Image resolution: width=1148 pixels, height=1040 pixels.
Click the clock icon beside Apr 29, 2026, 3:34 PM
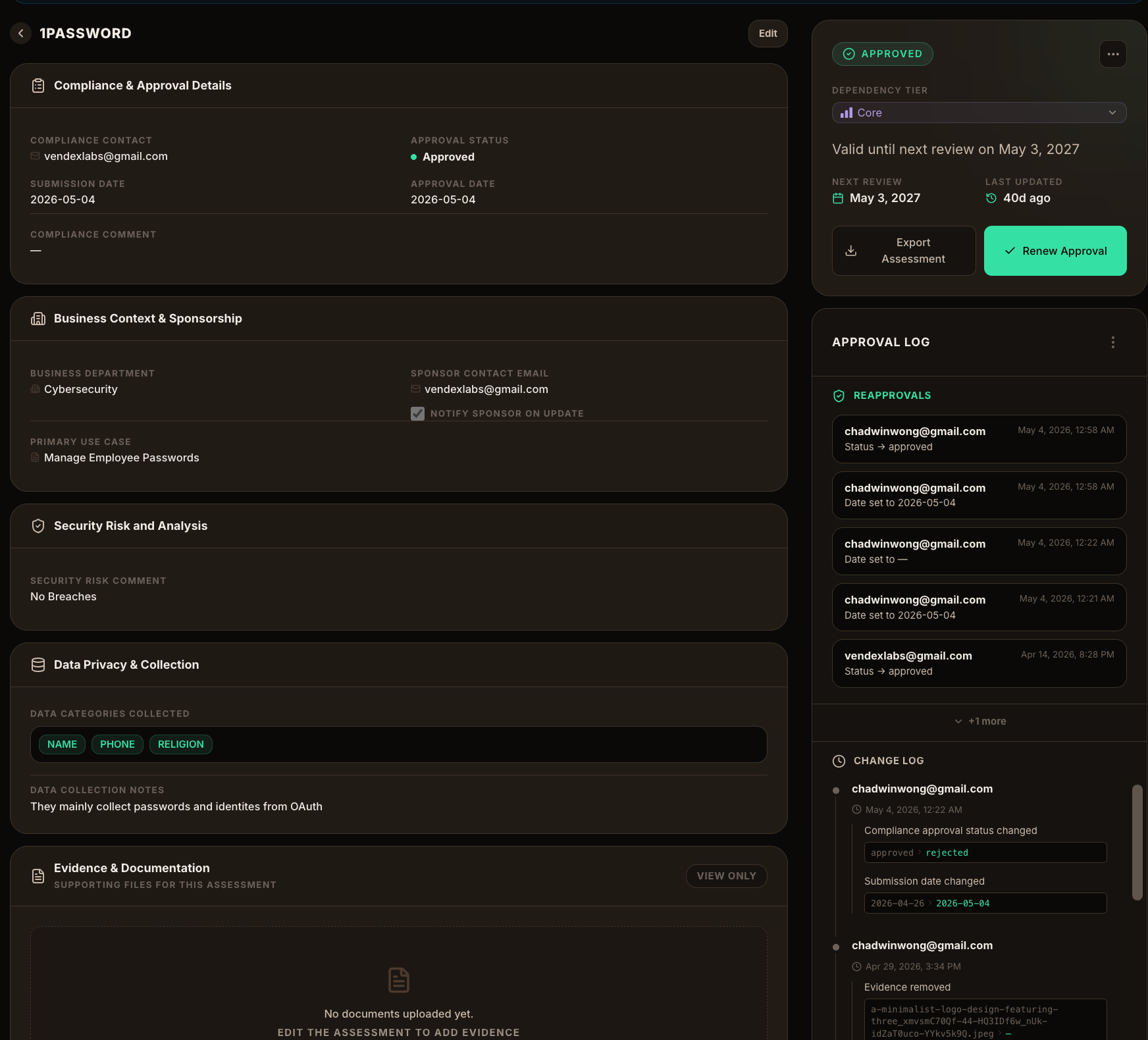(856, 966)
